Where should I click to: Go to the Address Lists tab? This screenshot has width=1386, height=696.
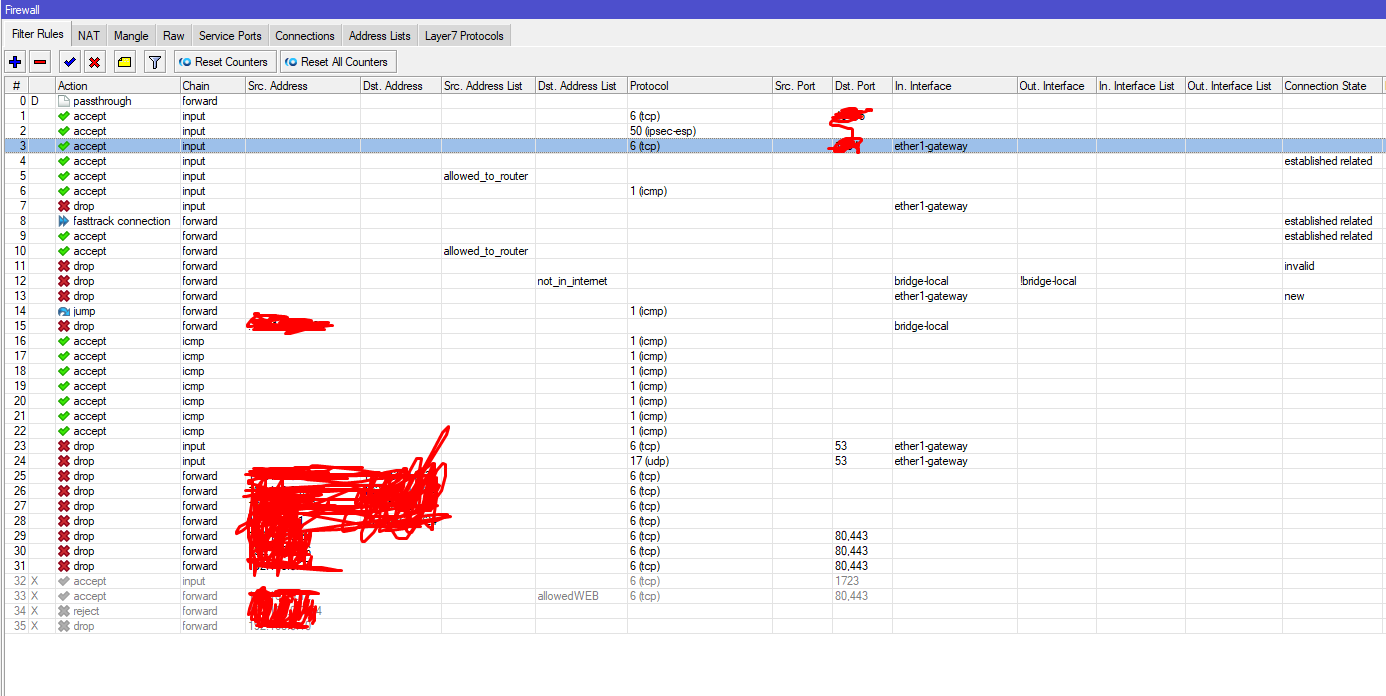point(379,35)
